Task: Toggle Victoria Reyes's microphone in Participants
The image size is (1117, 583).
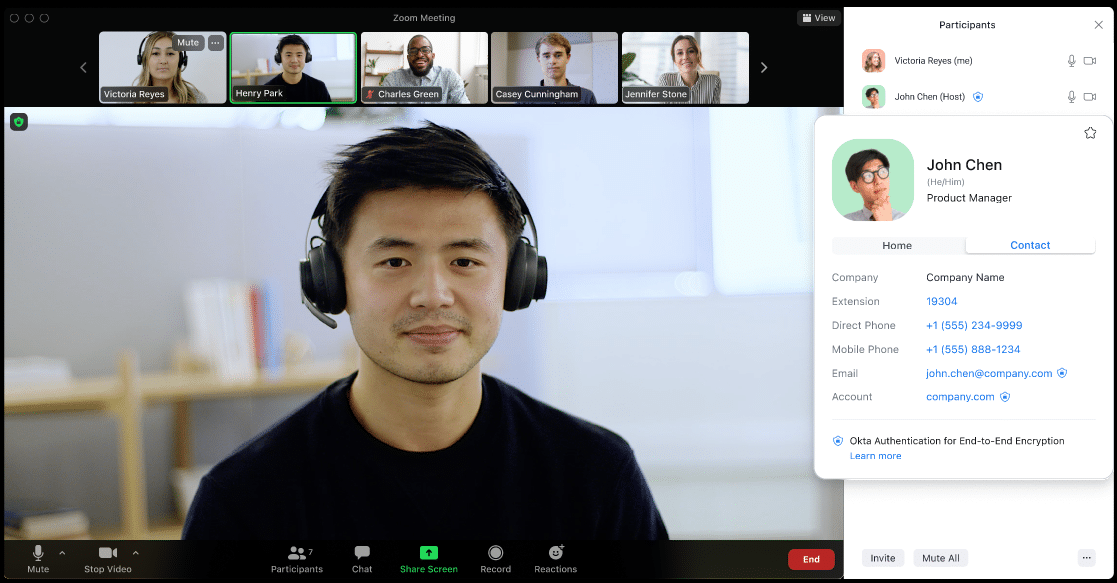Action: pyautogui.click(x=1071, y=60)
